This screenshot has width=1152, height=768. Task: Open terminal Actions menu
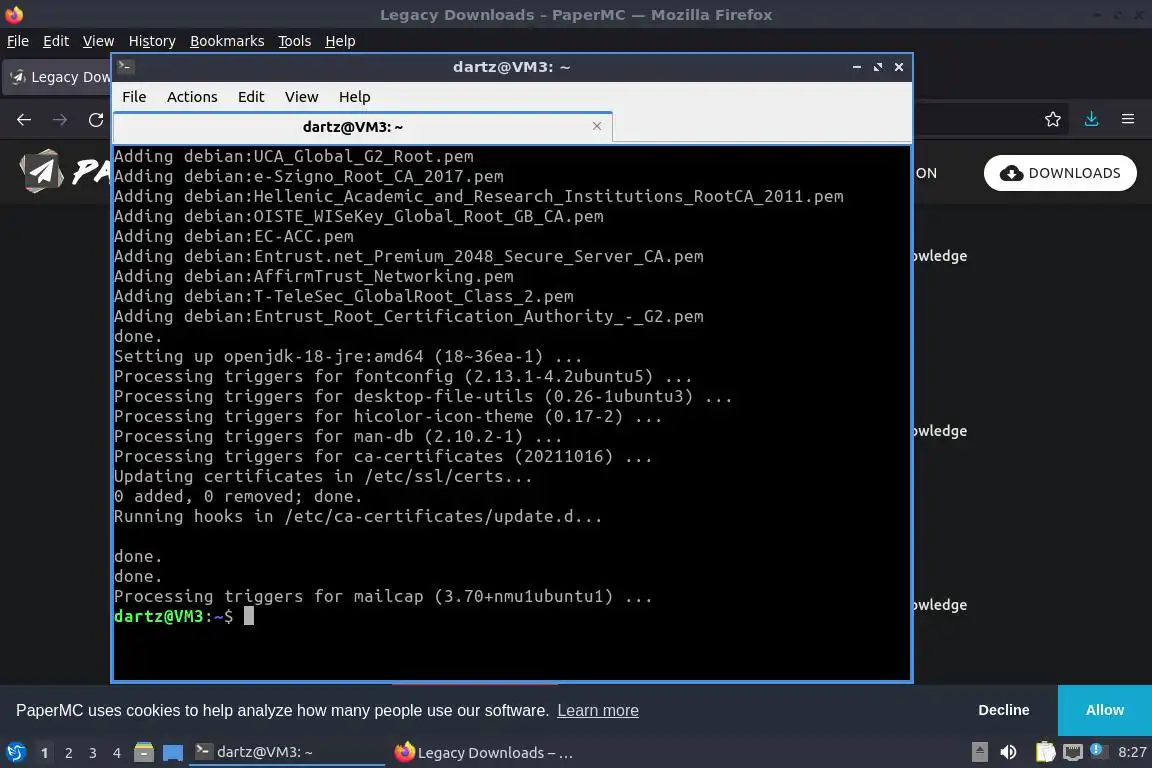point(192,97)
